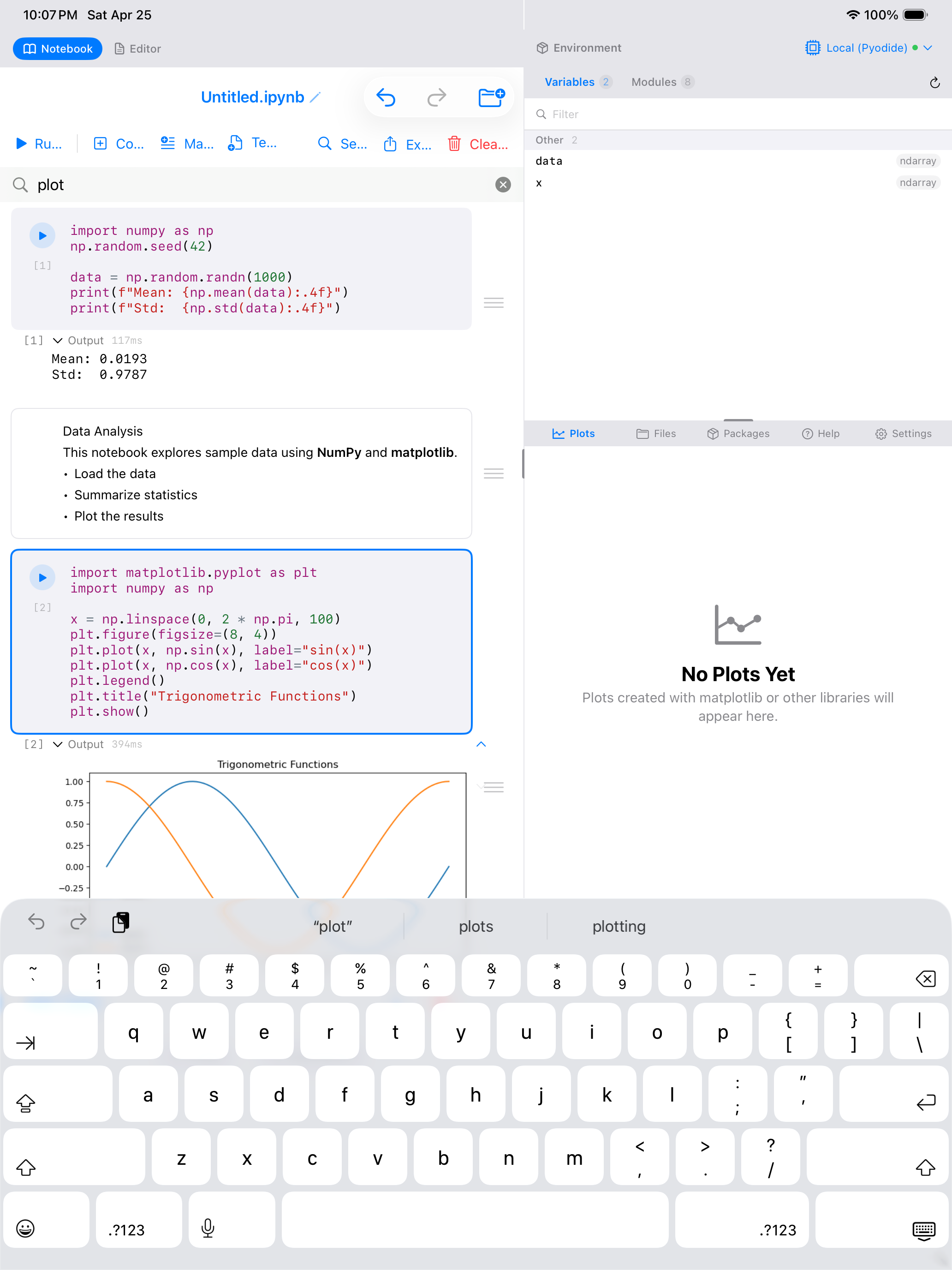Tap the Environment panel cube icon
Screen dimensions: 952x1270
pyautogui.click(x=541, y=48)
